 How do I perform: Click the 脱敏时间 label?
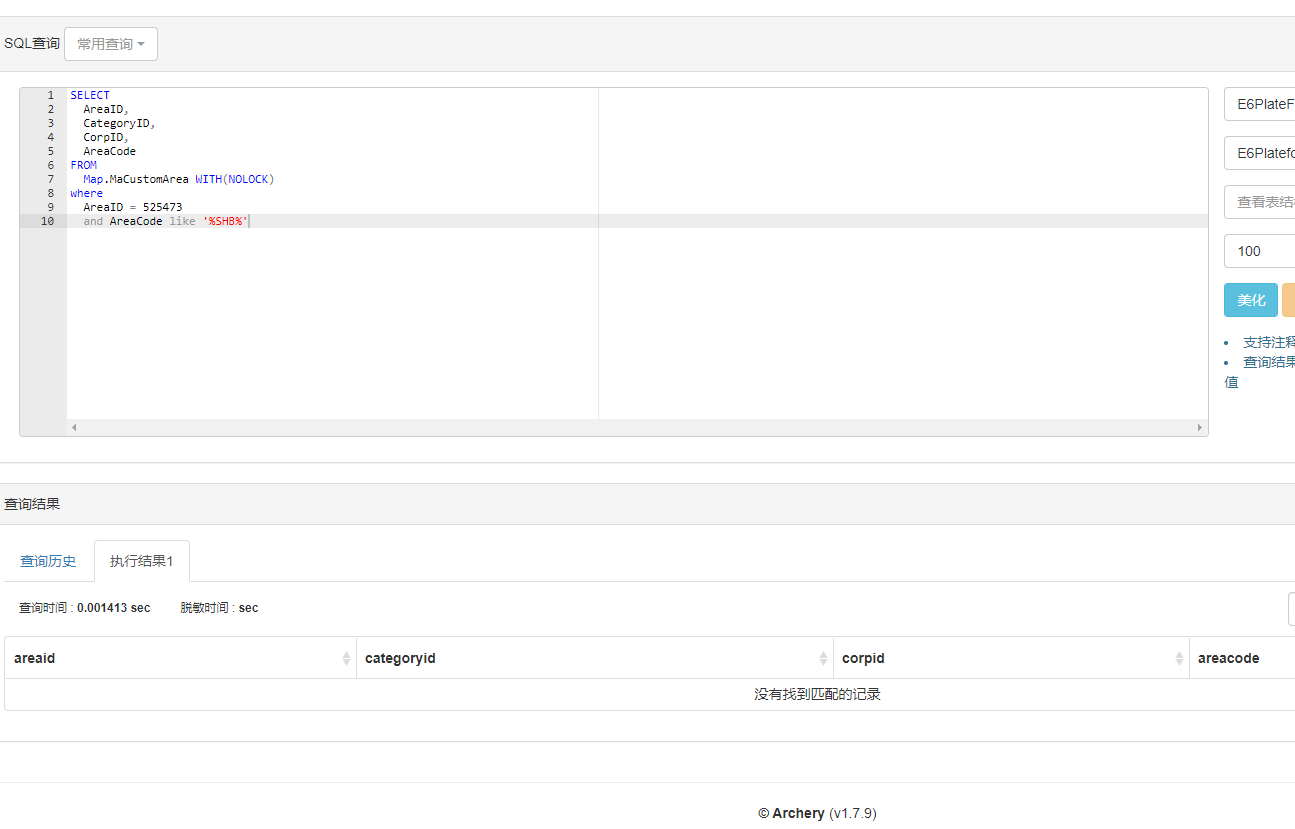(207, 608)
